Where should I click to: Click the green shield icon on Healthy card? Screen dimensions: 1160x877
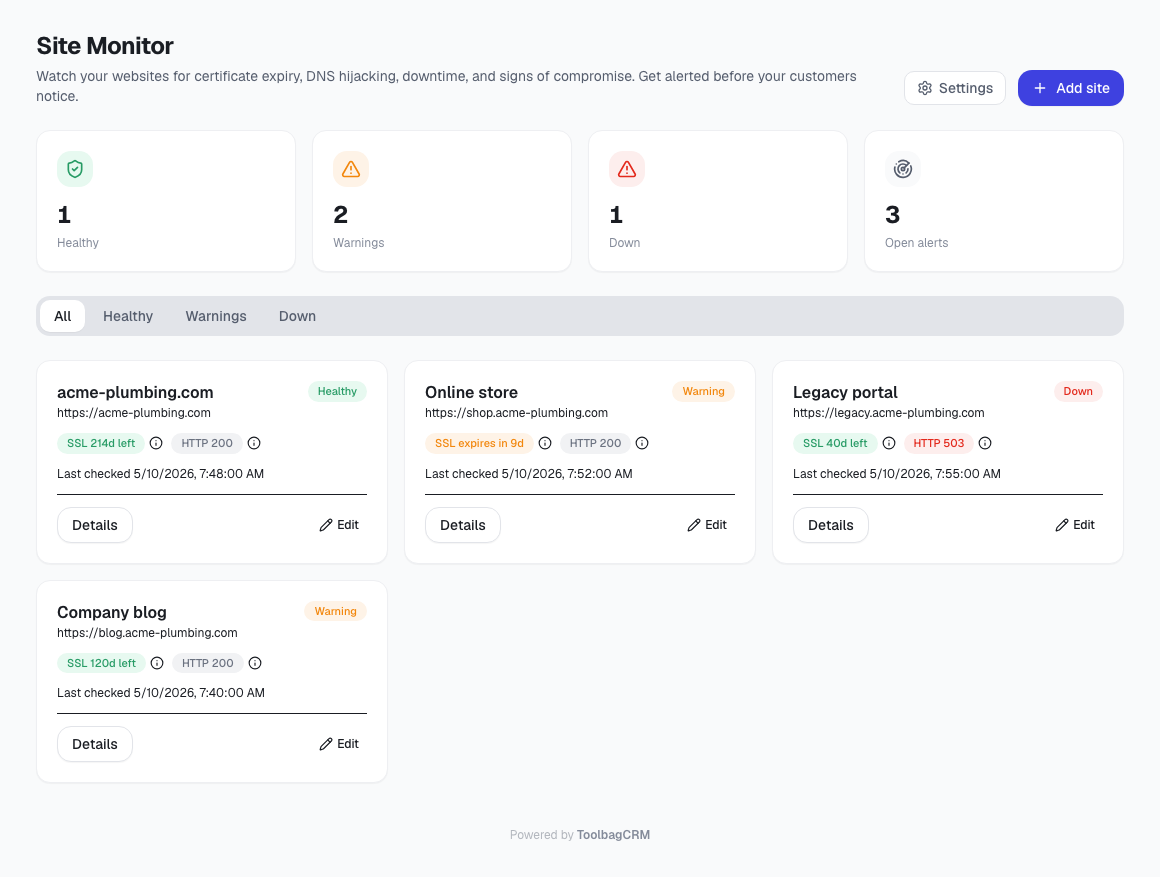coord(75,169)
